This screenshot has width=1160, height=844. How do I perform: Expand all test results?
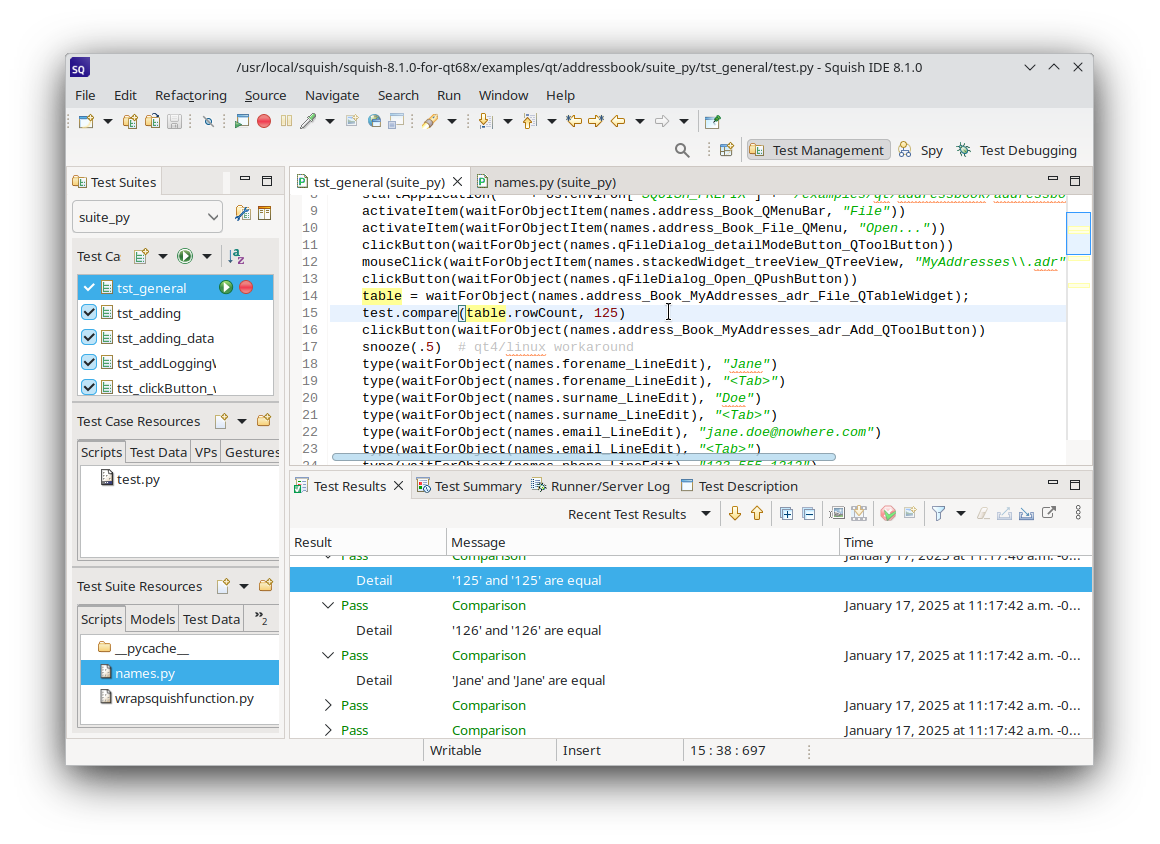click(786, 514)
